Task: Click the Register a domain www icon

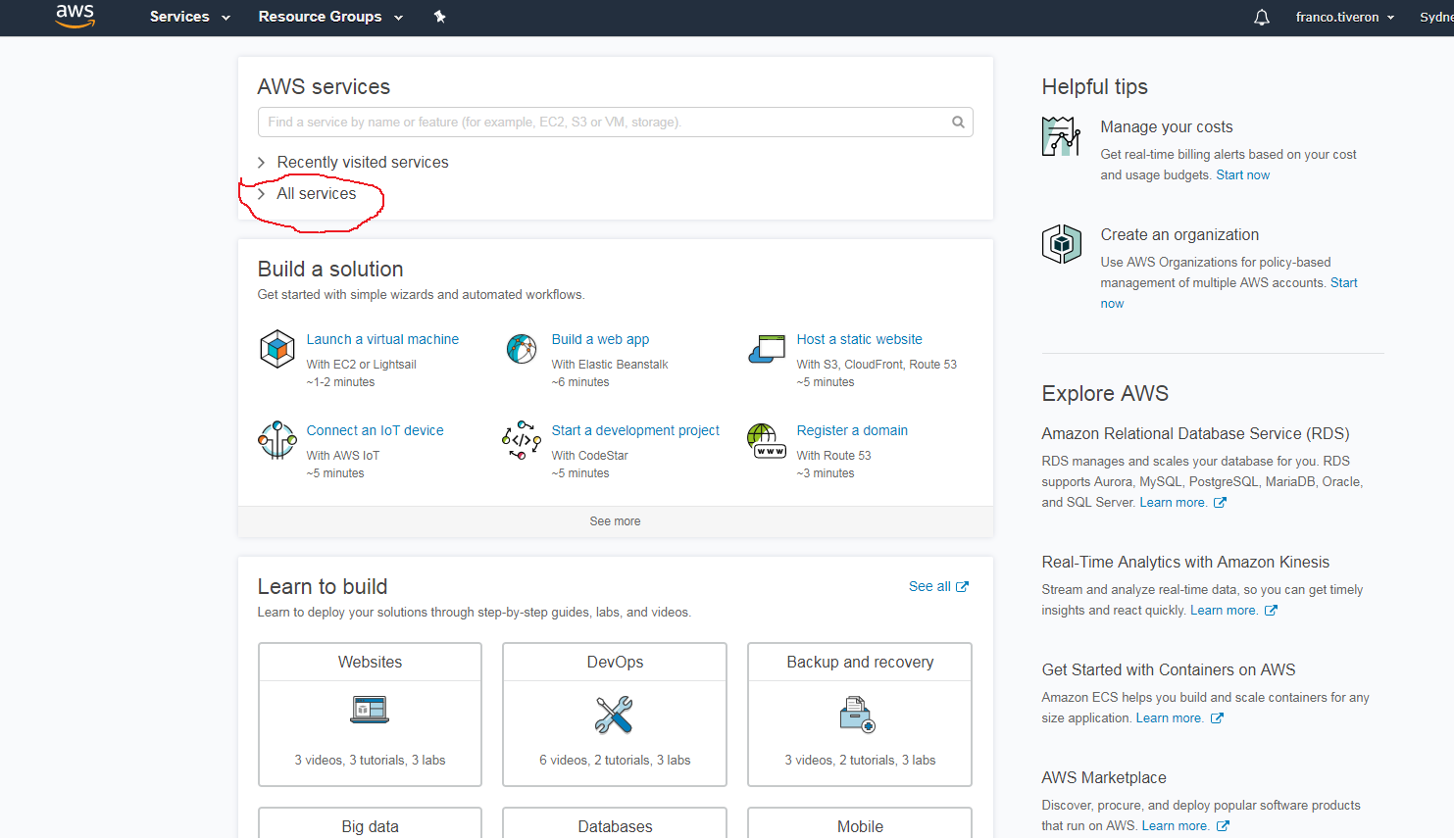Action: pos(767,441)
